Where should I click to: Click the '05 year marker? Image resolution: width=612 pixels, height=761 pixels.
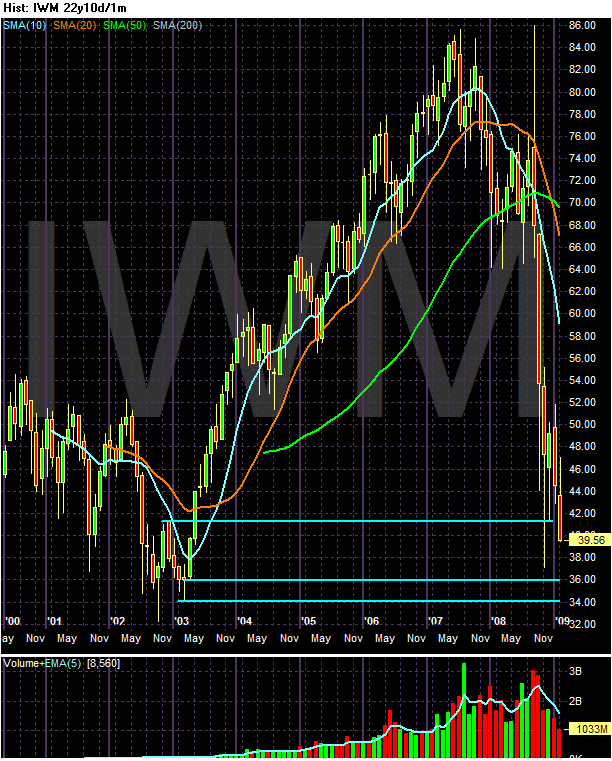pyautogui.click(x=309, y=621)
